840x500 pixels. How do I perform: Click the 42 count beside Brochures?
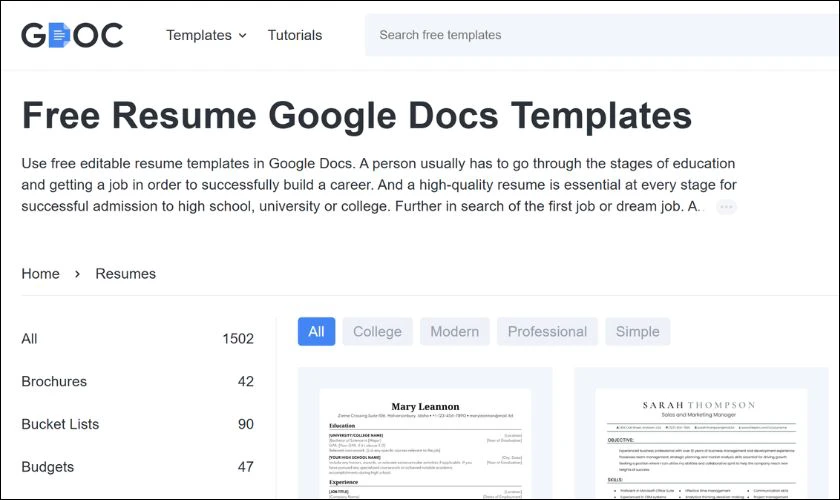pos(245,382)
